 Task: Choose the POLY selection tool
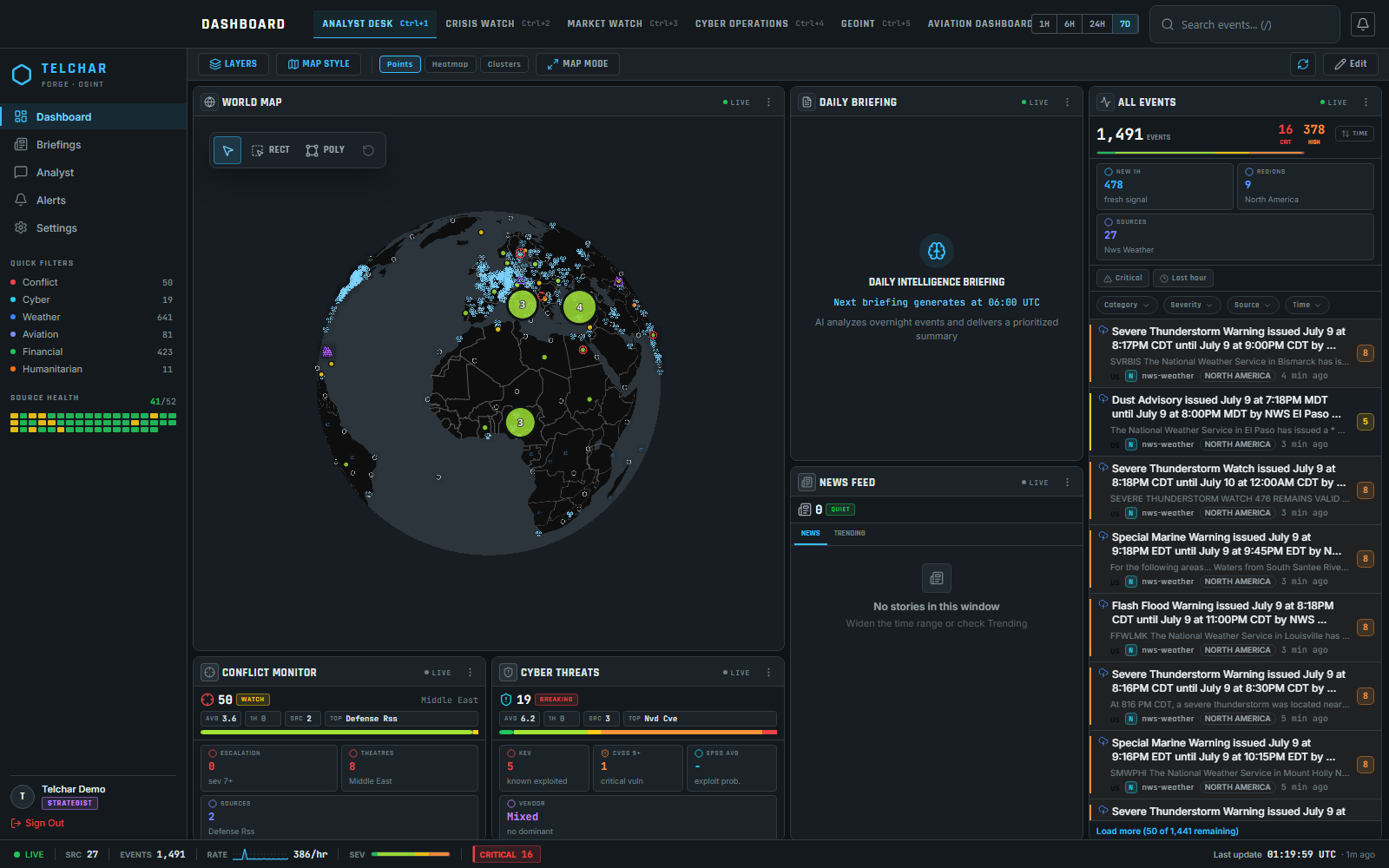pos(326,150)
